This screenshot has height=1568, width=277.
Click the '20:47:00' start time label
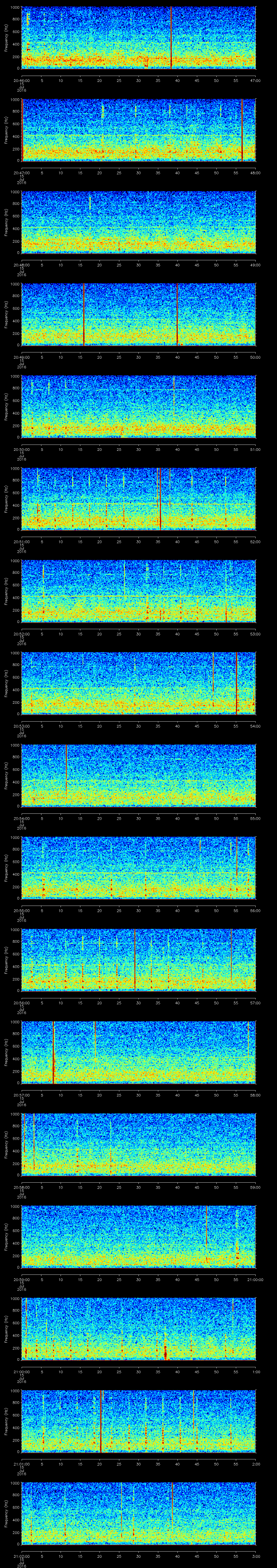[x=21, y=173]
